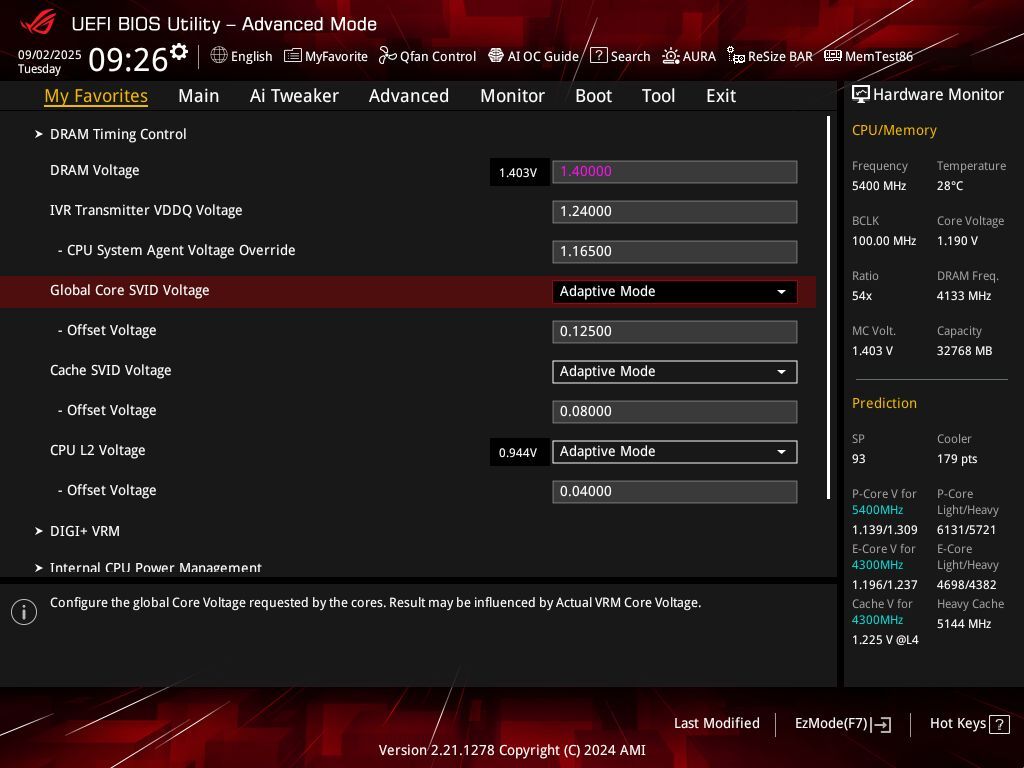The image size is (1024, 768).
Task: Select DRAM Voltage label
Action: click(95, 170)
